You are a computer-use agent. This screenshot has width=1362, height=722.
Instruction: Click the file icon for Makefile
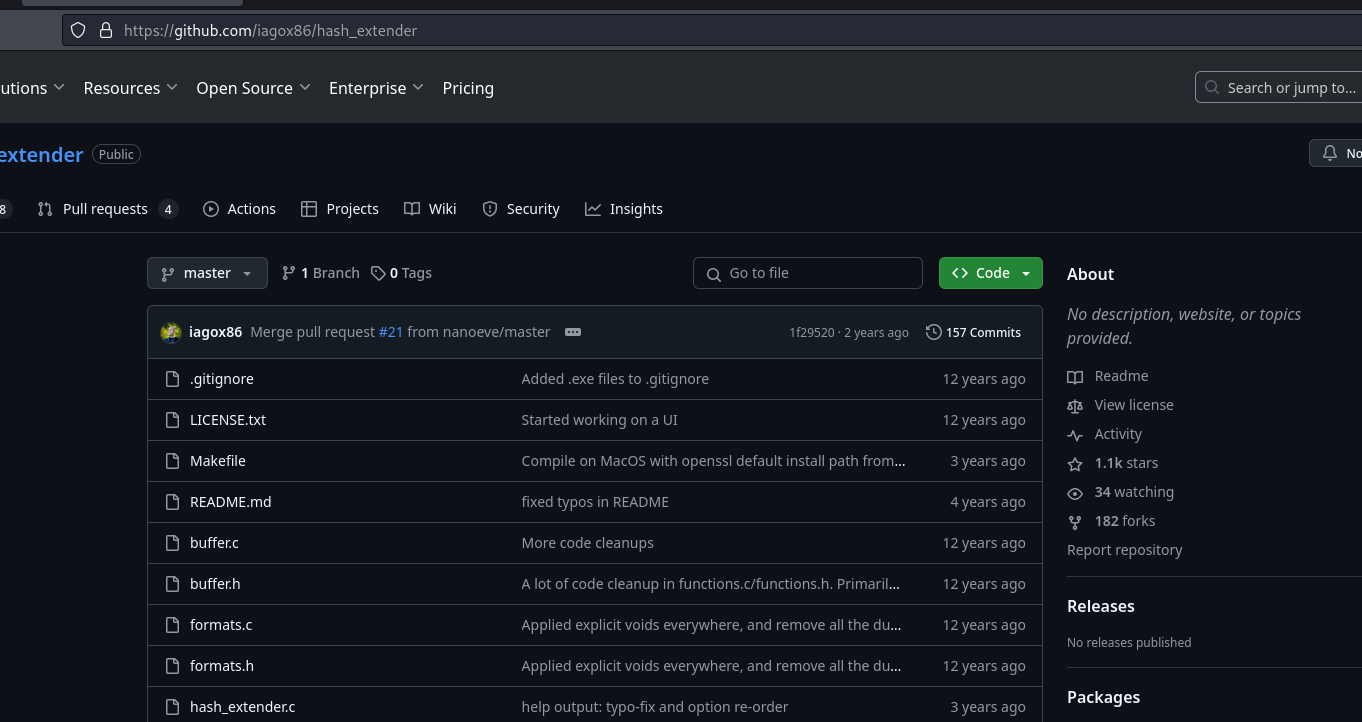pyautogui.click(x=172, y=461)
